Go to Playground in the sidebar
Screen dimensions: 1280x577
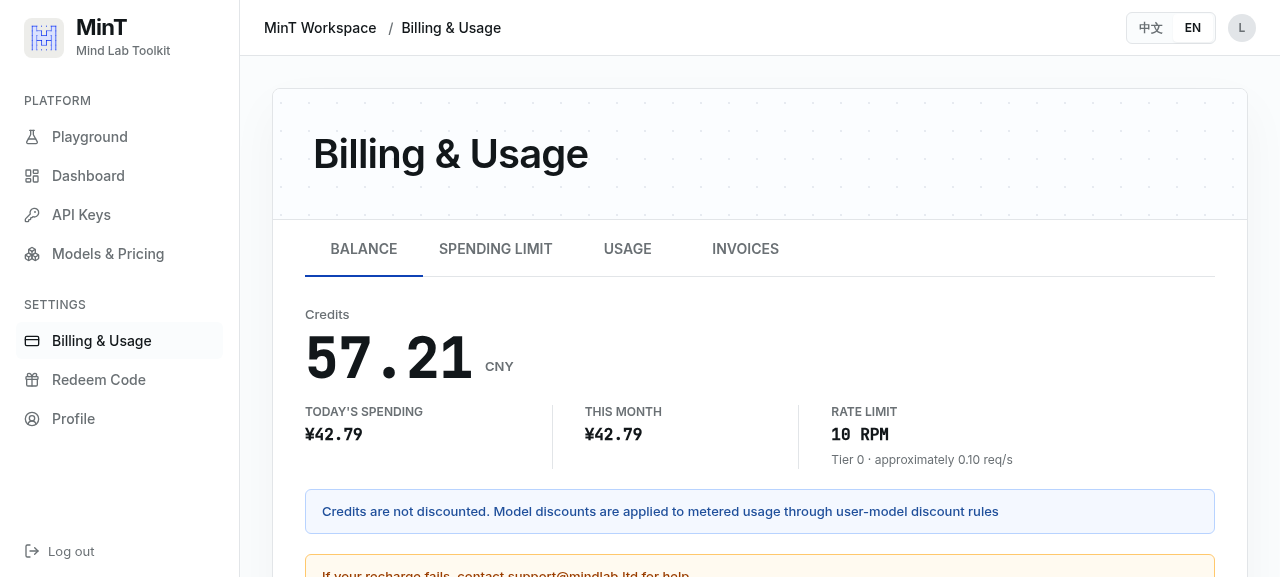(x=119, y=137)
